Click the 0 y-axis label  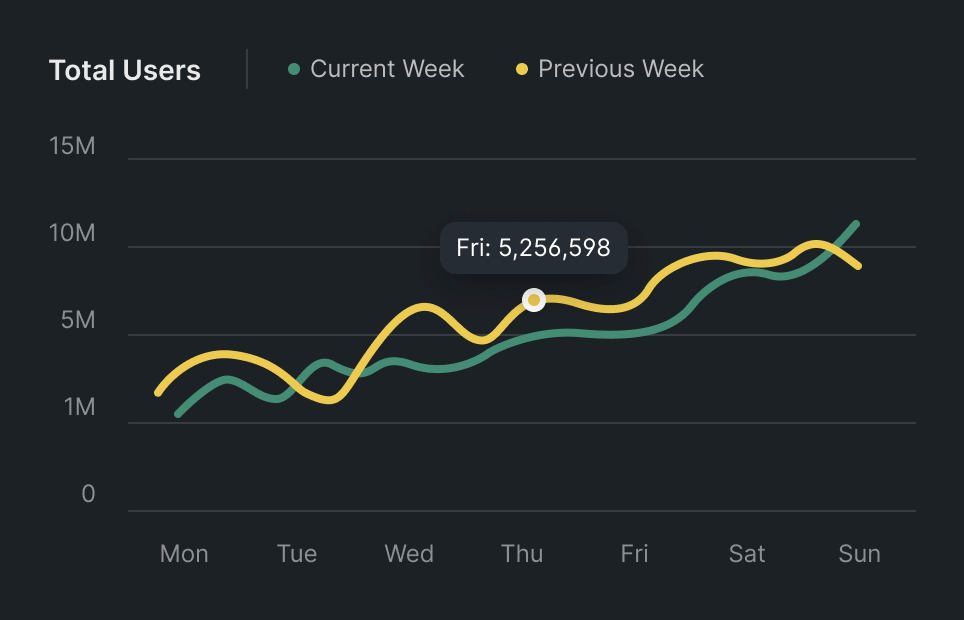pos(88,495)
